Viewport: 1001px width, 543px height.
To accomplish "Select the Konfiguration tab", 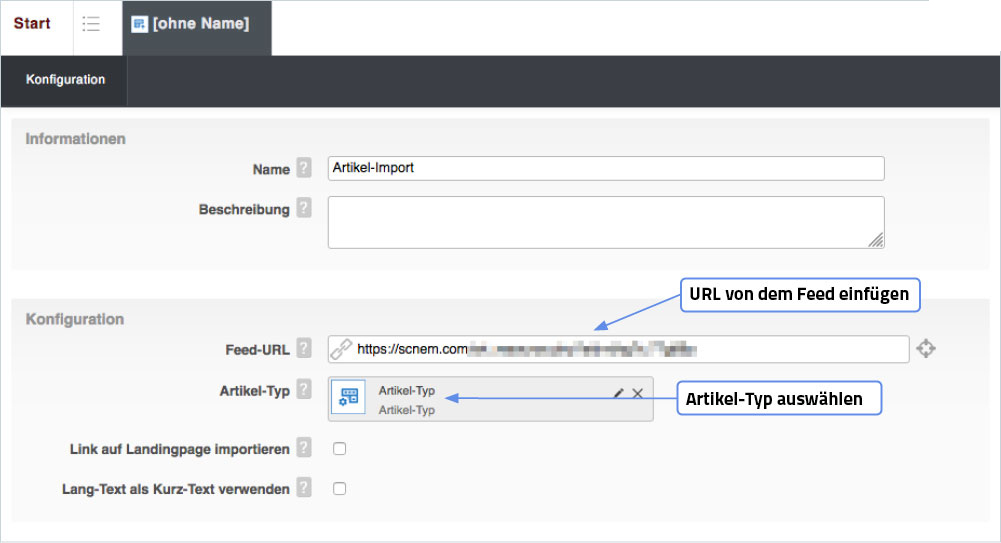I will click(x=65, y=80).
